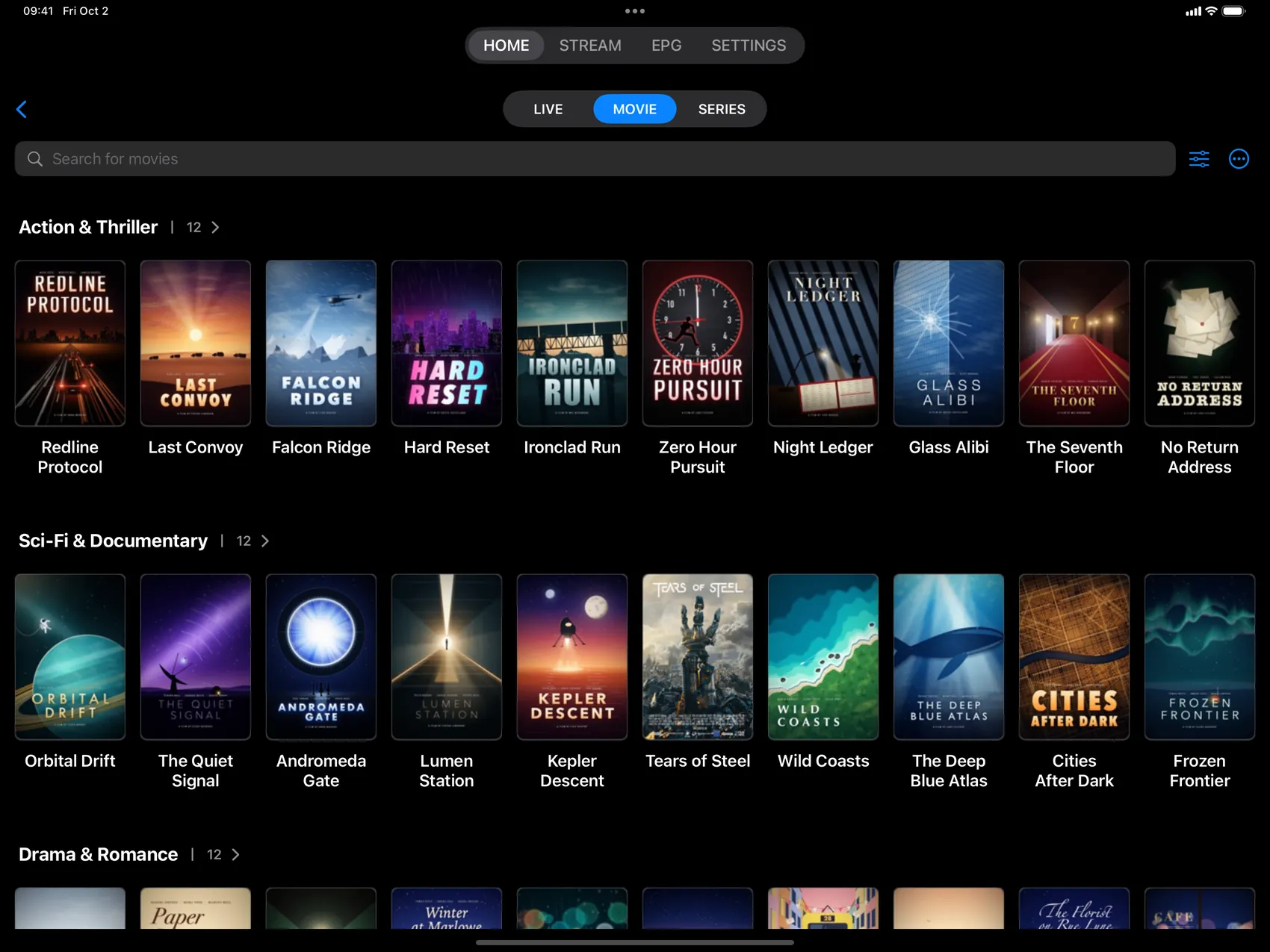Switch to the STREAM tab
The image size is (1270, 952).
590,46
